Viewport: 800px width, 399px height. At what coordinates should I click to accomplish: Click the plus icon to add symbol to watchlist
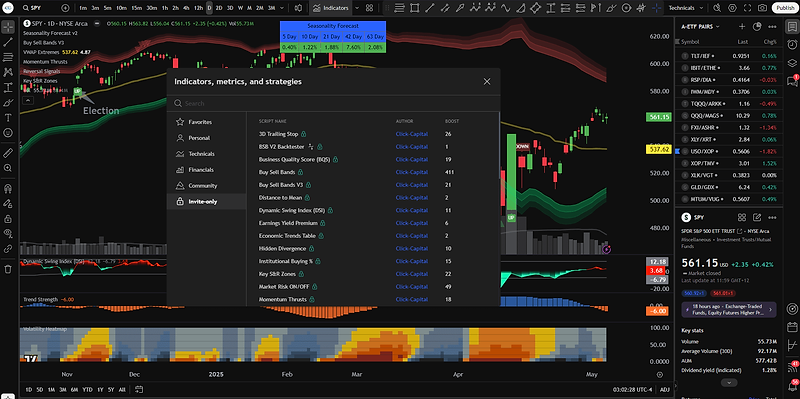click(742, 27)
